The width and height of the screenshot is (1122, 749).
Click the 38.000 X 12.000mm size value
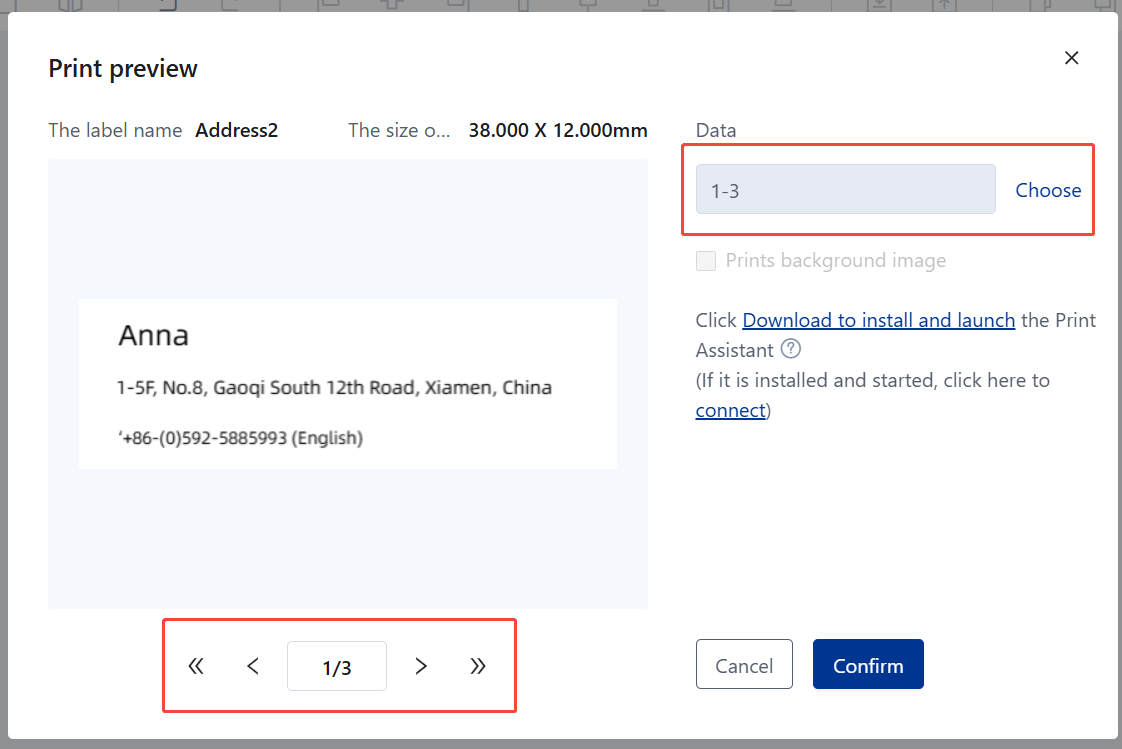[557, 130]
